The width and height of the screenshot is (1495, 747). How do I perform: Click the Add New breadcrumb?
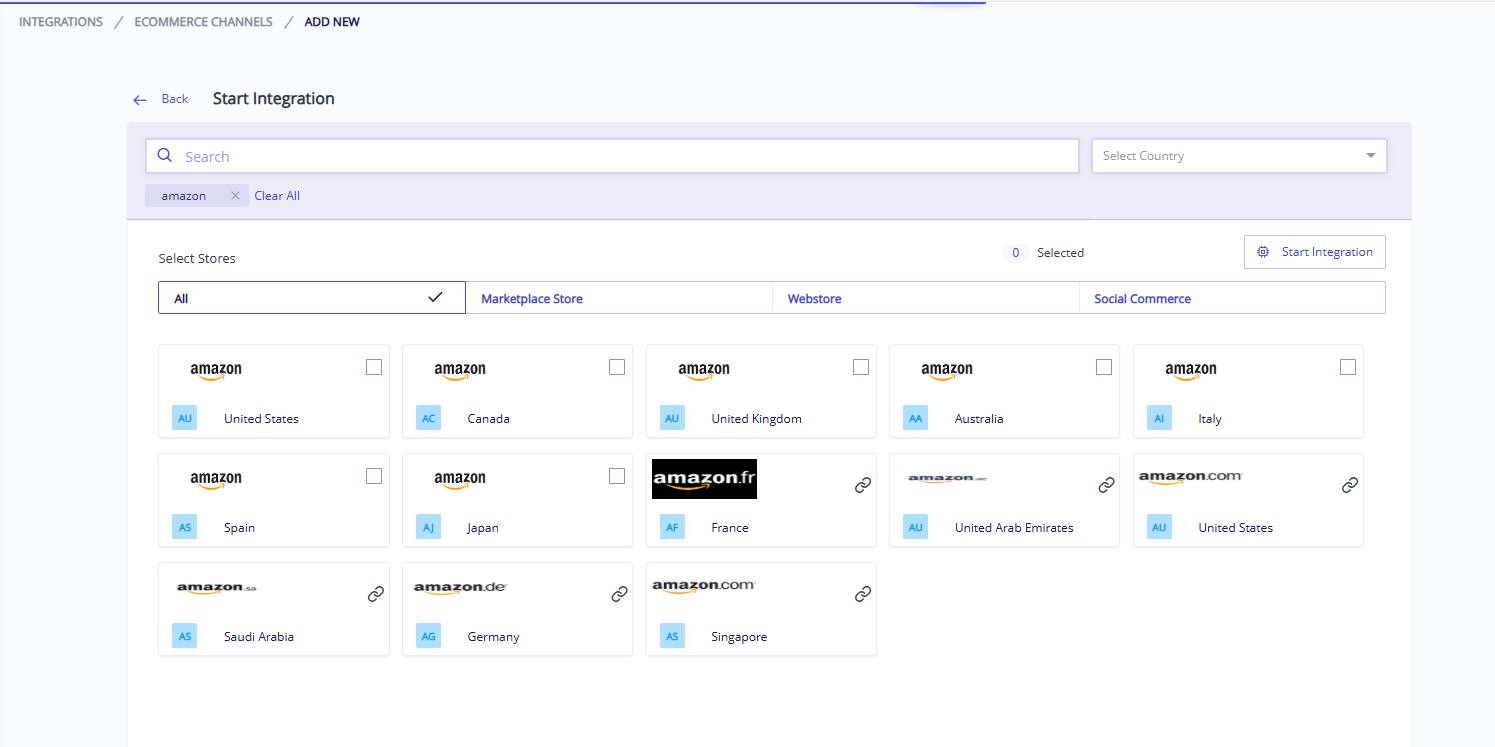coord(332,22)
